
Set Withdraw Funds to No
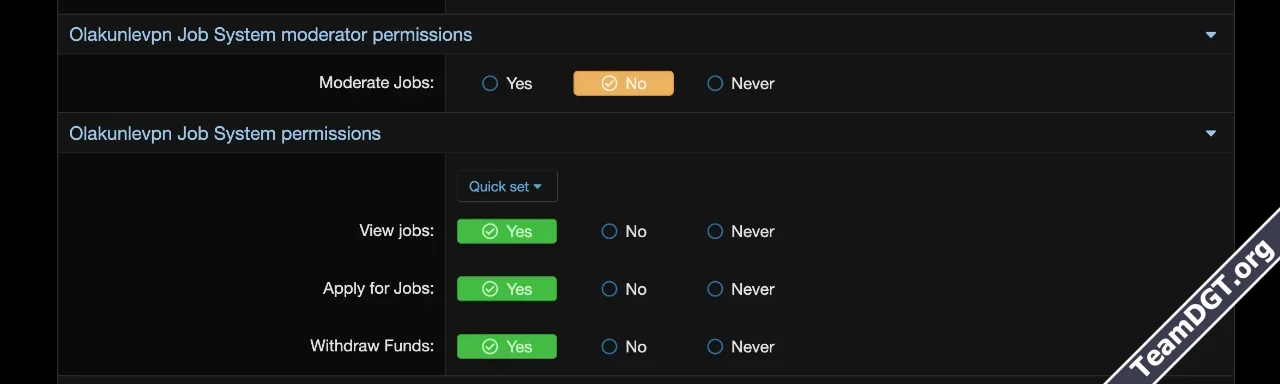pos(624,347)
